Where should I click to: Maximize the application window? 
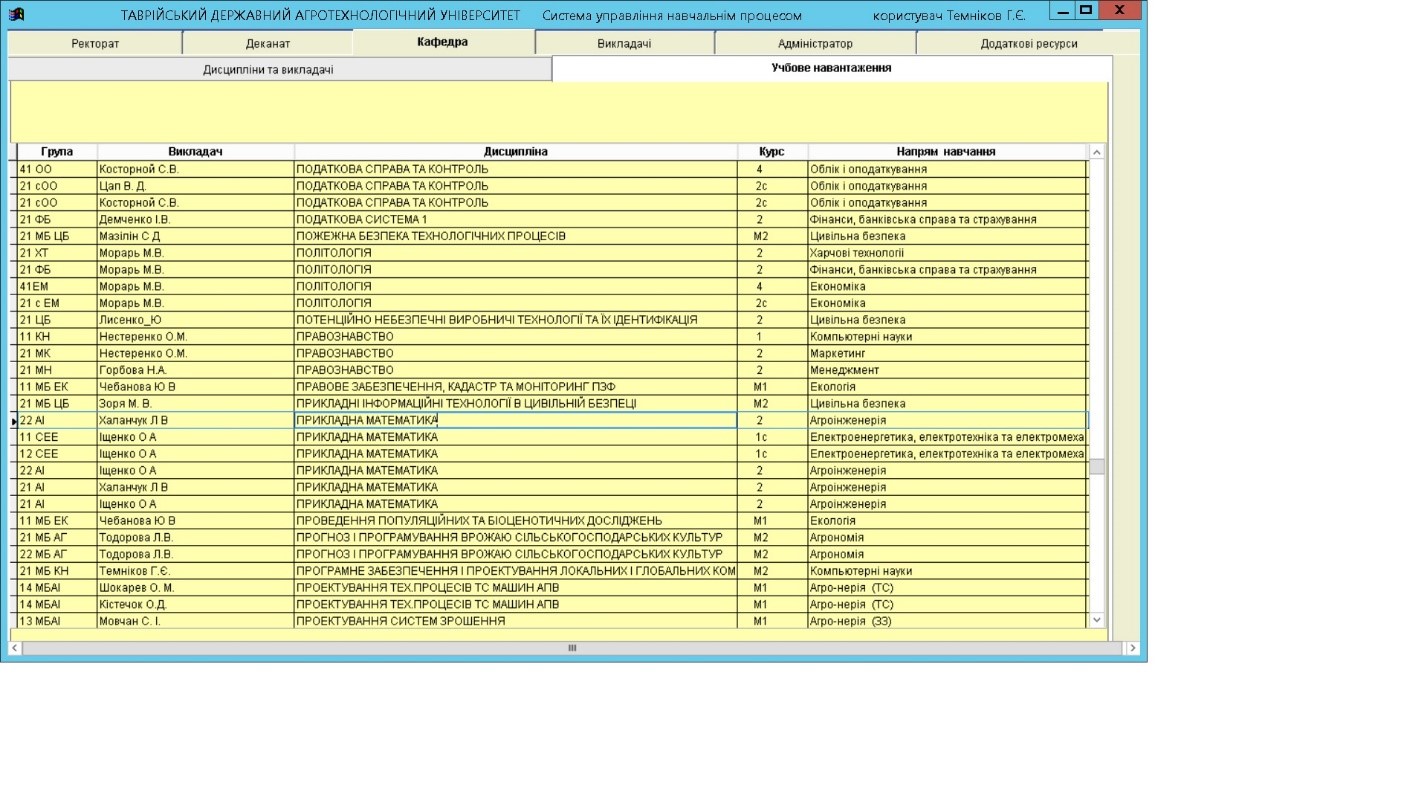pyautogui.click(x=1085, y=10)
